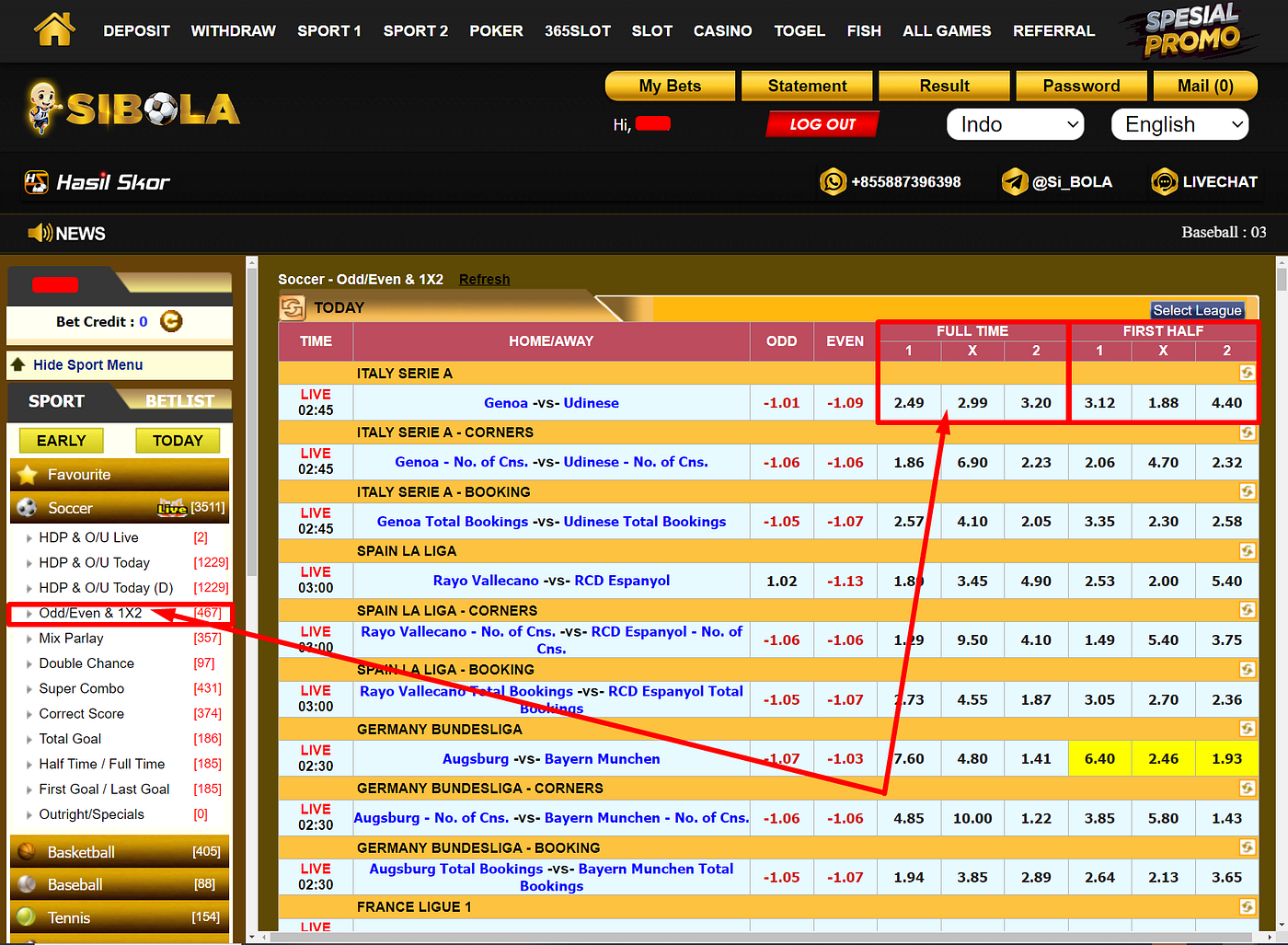Open the ALL GAMES menu
1288x945 pixels.
click(947, 30)
